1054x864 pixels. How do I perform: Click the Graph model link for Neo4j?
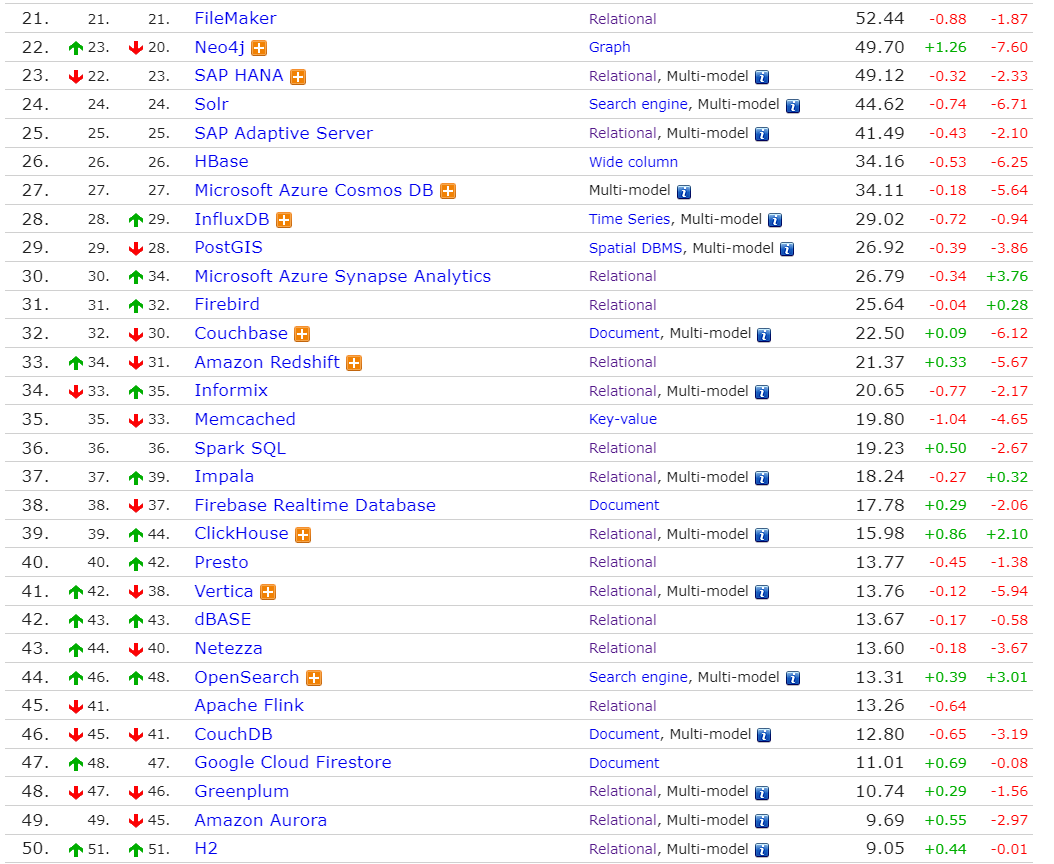click(610, 47)
